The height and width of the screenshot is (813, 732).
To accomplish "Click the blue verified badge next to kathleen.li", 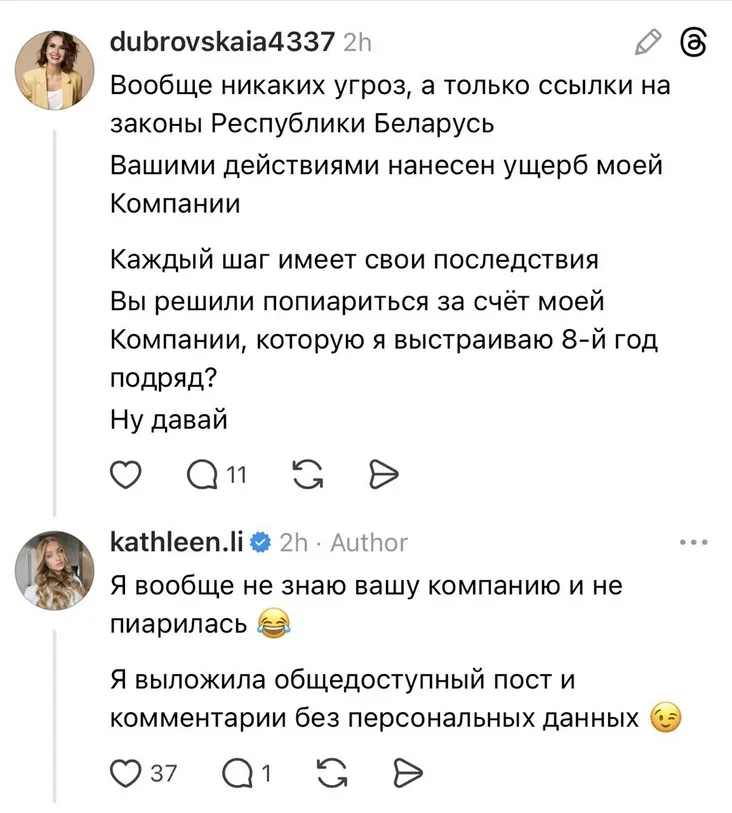I will pos(258,543).
